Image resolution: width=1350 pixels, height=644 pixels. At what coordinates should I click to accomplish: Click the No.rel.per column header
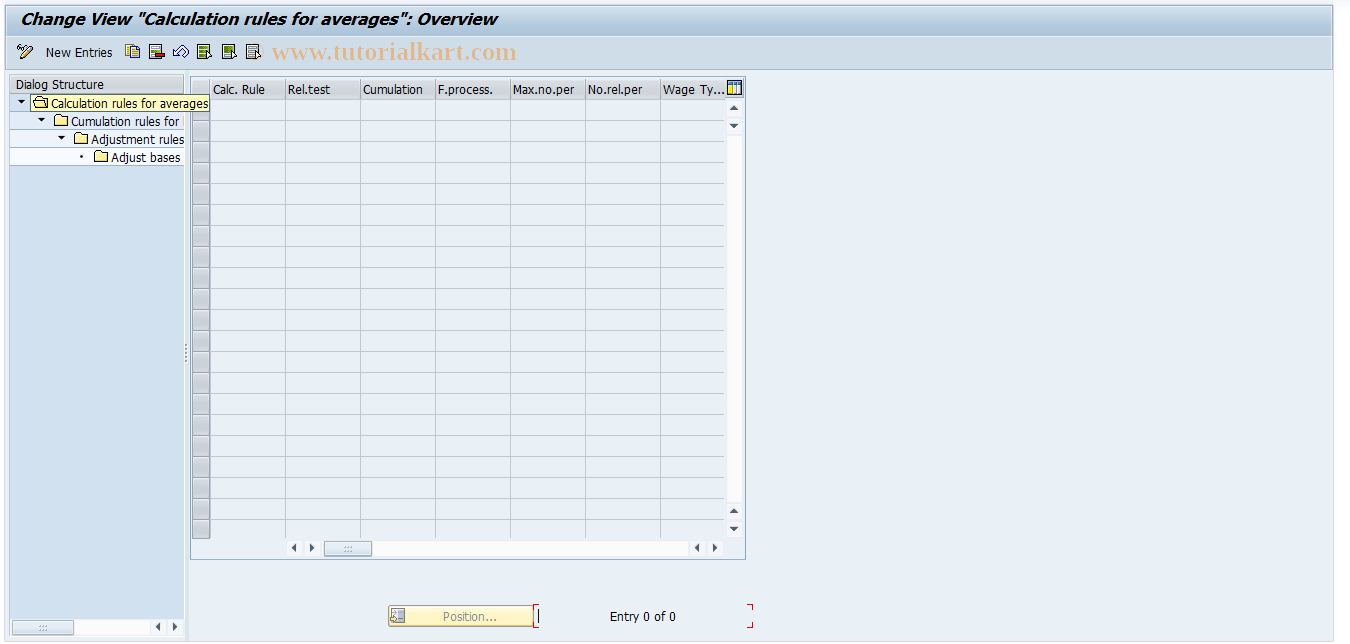pos(623,89)
